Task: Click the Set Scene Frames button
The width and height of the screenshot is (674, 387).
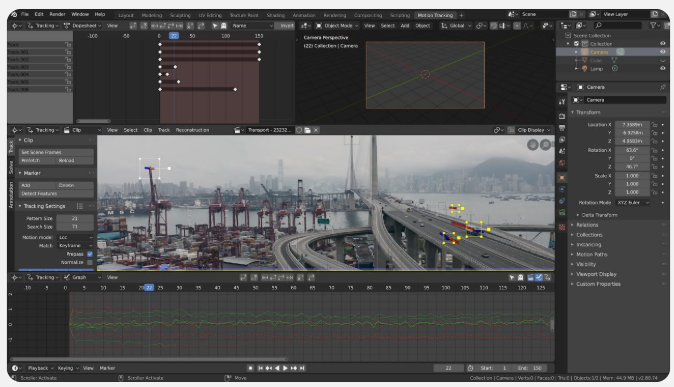Action: point(56,152)
